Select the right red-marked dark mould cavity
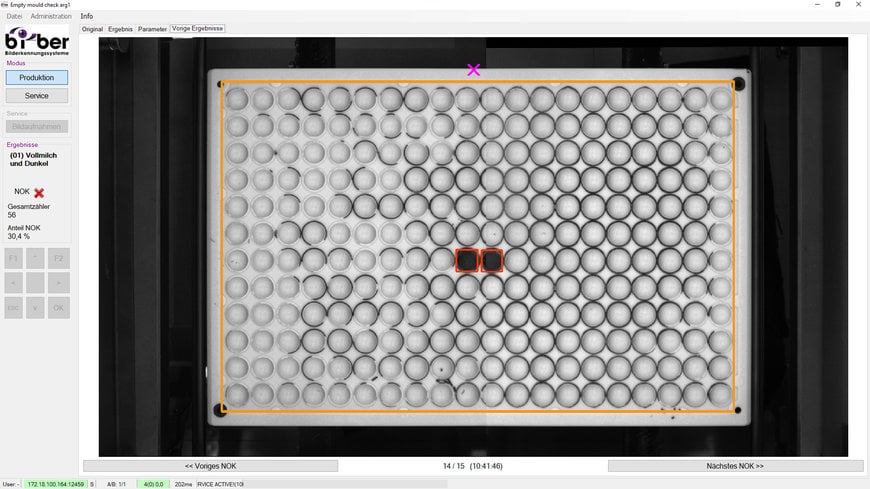The image size is (870, 489). tap(492, 260)
